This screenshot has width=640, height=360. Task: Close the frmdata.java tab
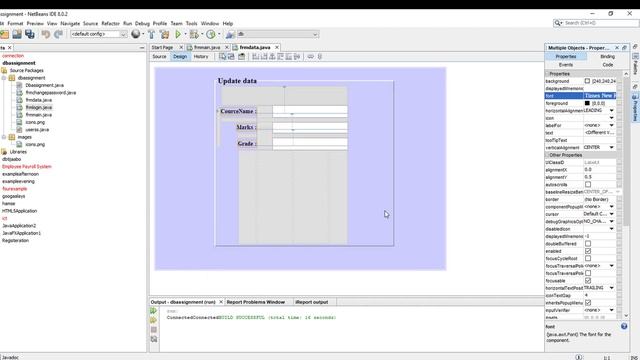coord(277,48)
